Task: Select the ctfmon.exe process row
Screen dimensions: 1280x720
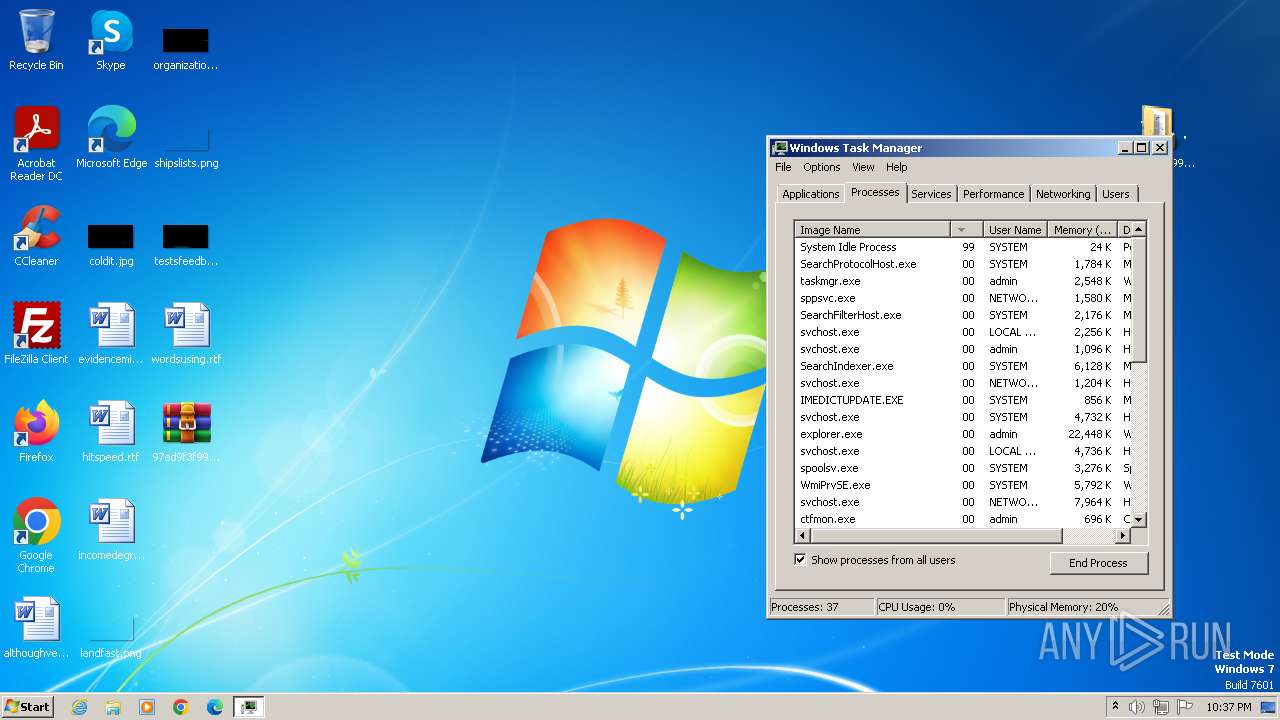Action: pos(963,519)
